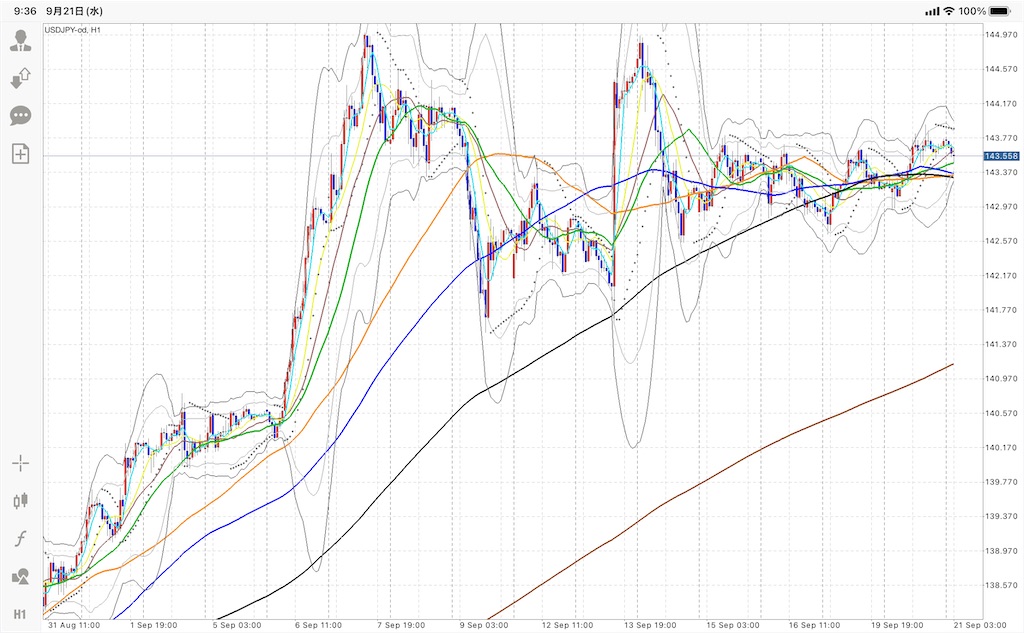The height and width of the screenshot is (633, 1024).
Task: Click the 140.570 price axis label
Action: [x=1001, y=414]
